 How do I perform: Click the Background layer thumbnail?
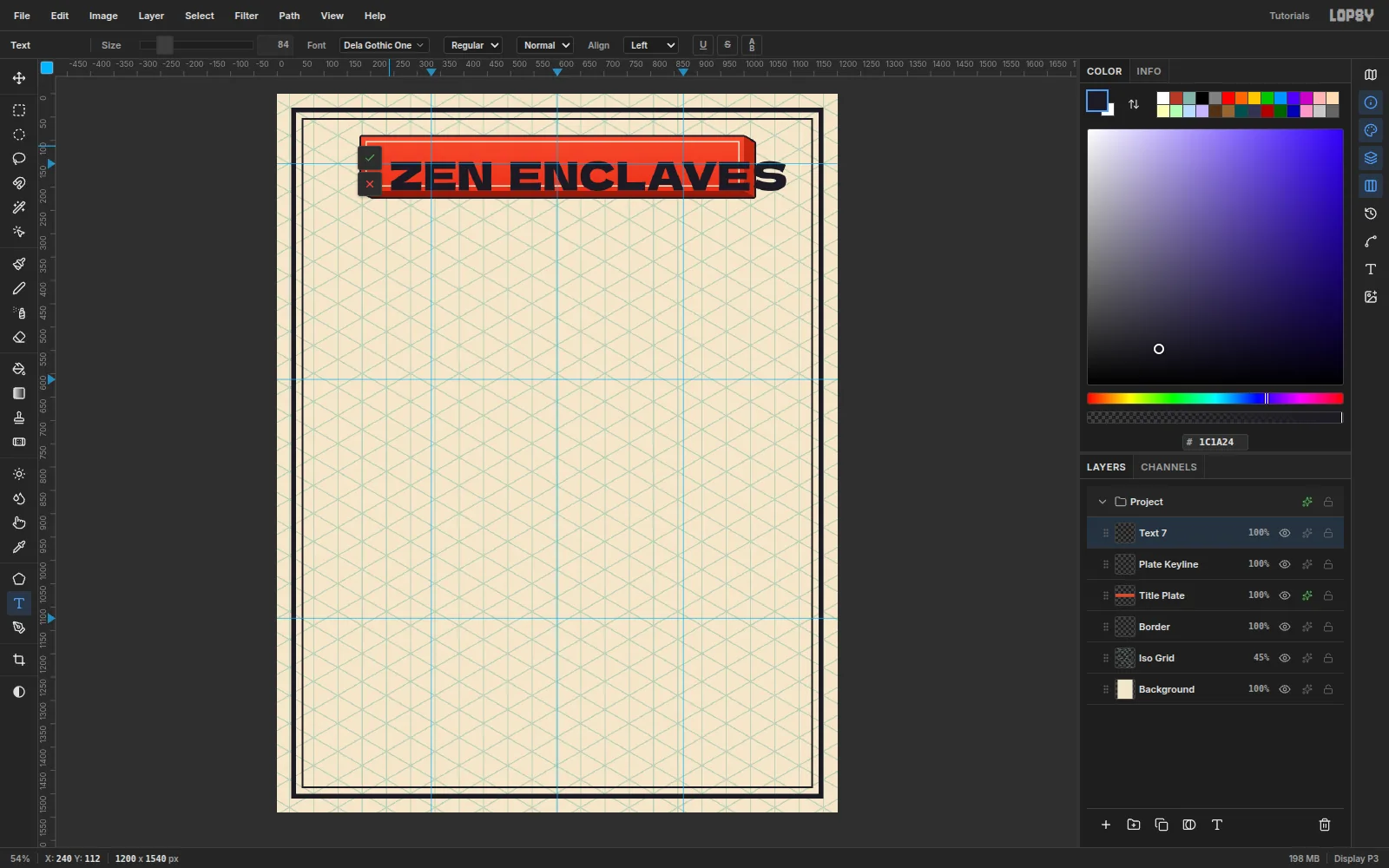1125,689
